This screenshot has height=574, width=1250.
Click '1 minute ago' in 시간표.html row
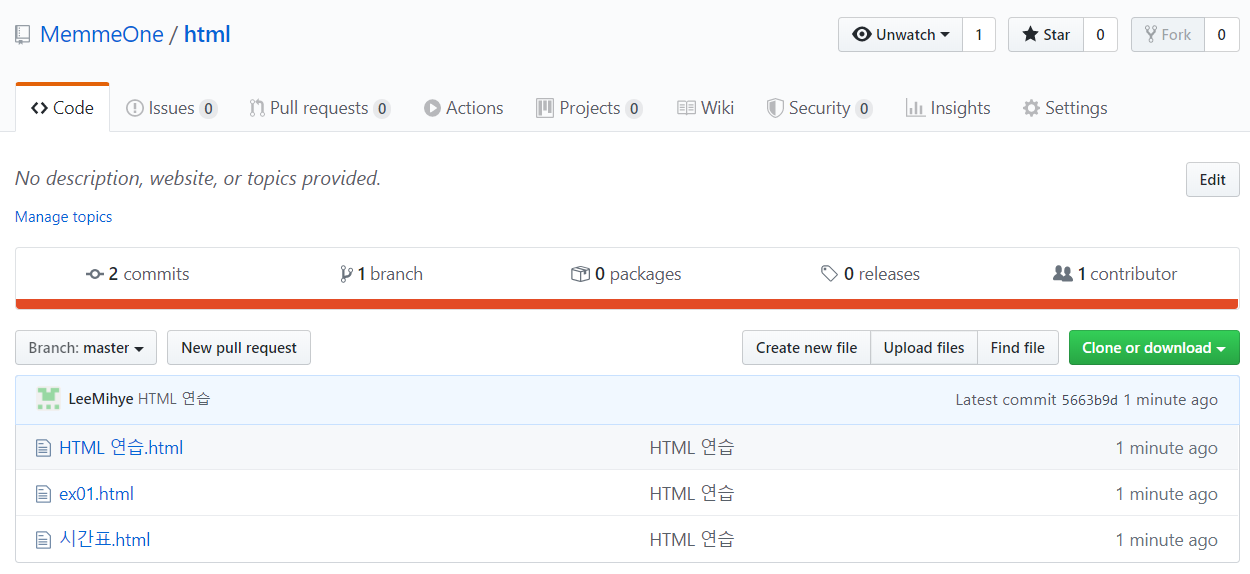point(1167,540)
